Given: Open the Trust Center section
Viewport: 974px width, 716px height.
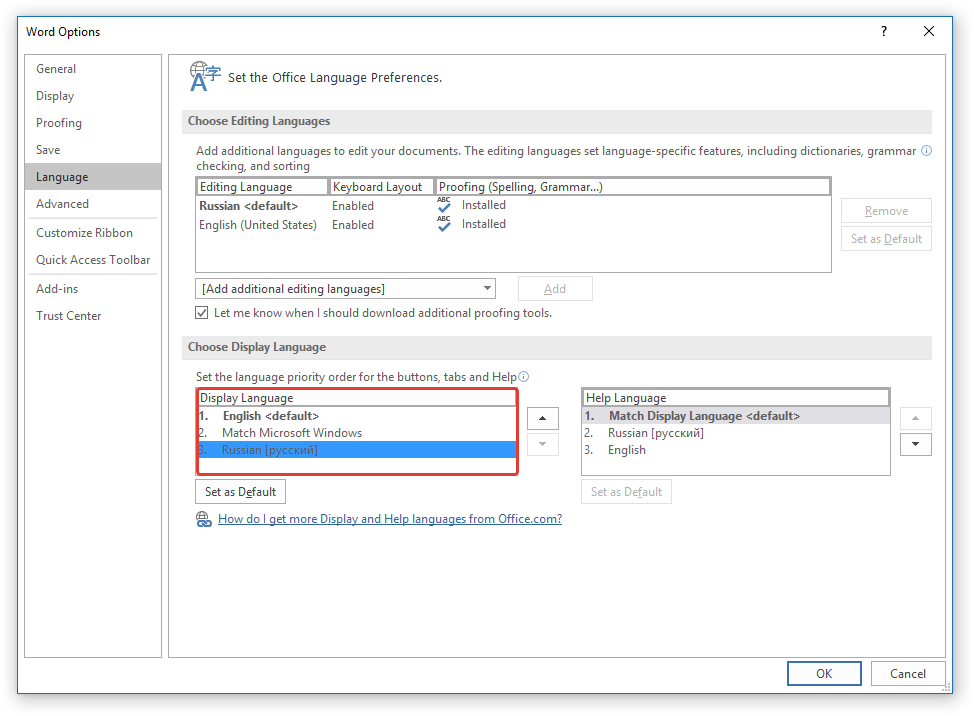Looking at the screenshot, I should tap(68, 315).
